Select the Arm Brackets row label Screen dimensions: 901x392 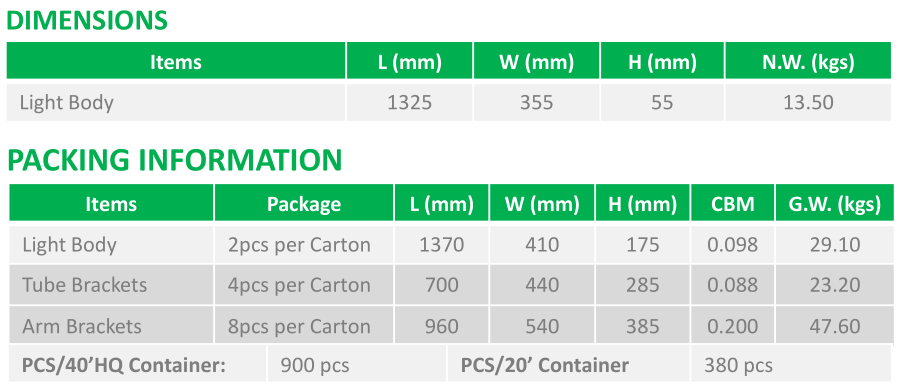tap(82, 326)
